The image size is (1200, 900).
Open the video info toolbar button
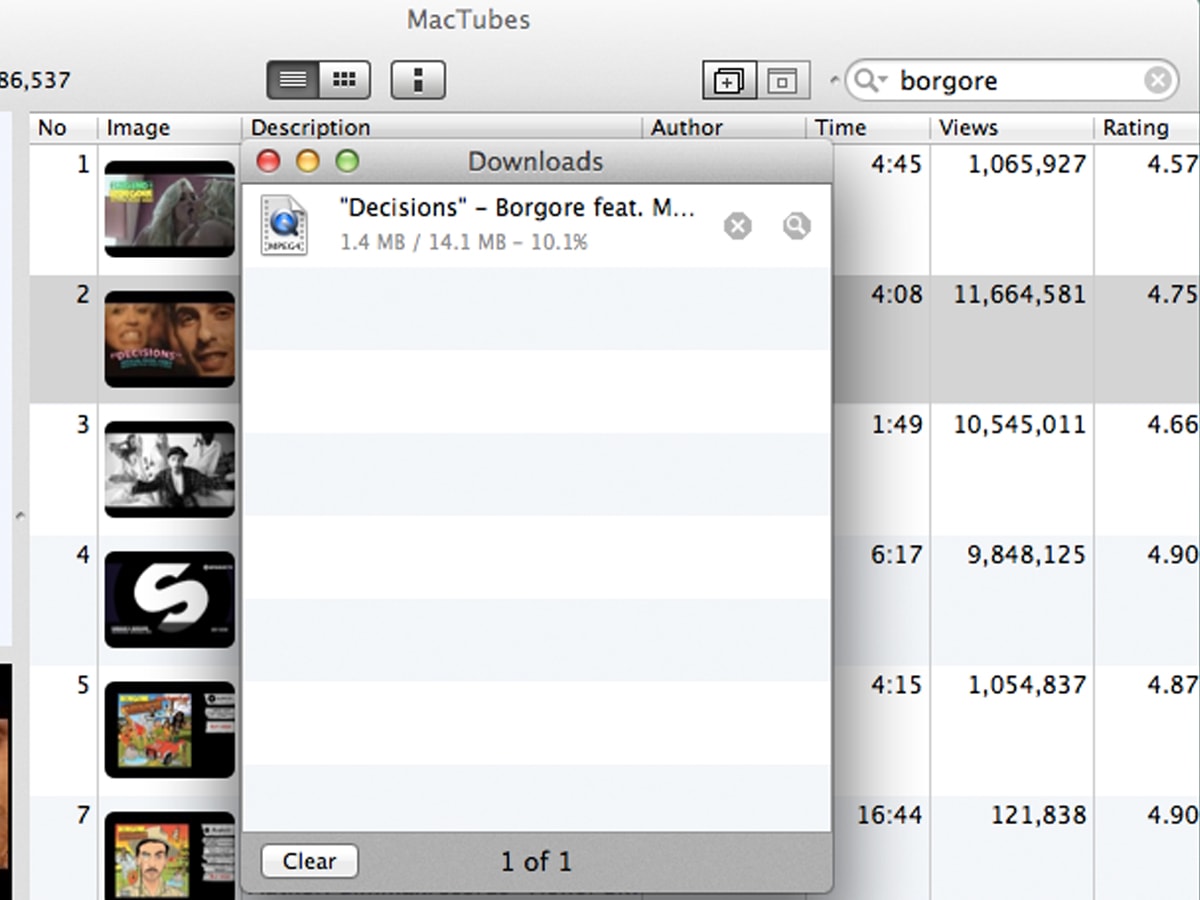[x=418, y=79]
